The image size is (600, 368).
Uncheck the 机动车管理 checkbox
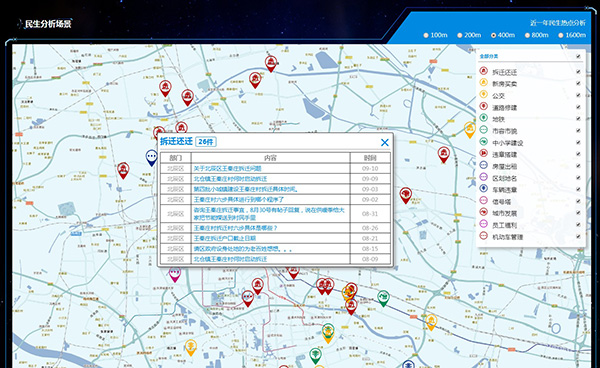point(578,236)
